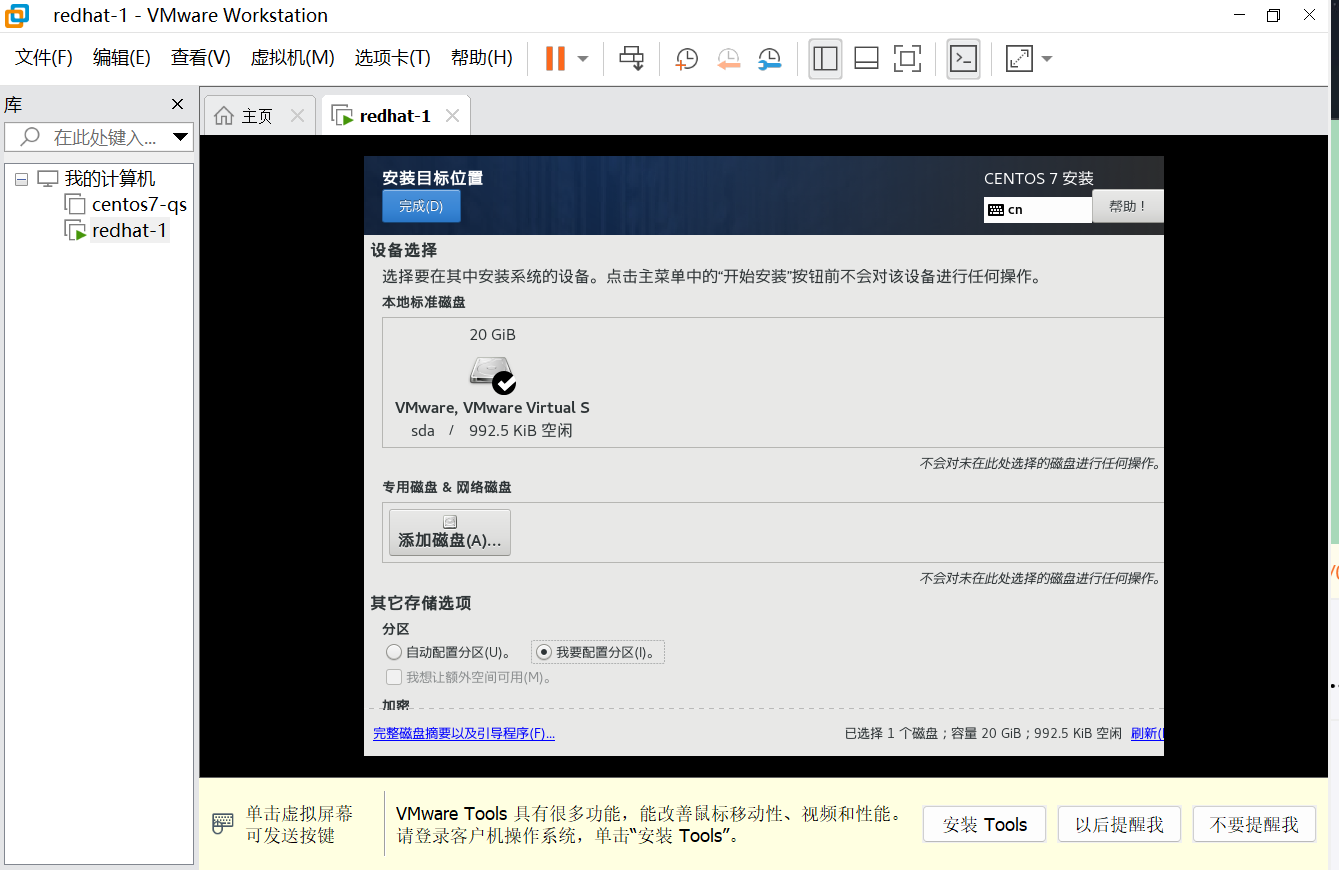
Task: Check the make additional space available box
Action: (x=394, y=677)
